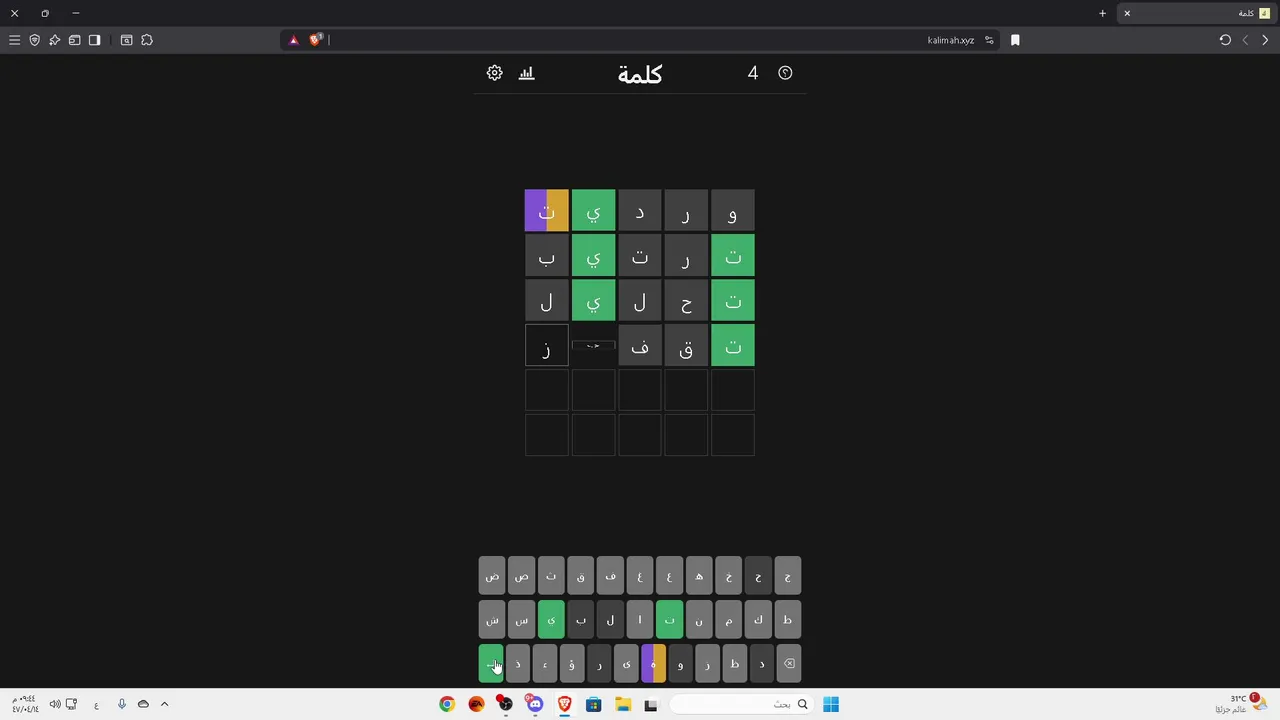Viewport: 1280px width, 720px height.
Task: Delete a letter with the backspace key
Action: (x=789, y=664)
